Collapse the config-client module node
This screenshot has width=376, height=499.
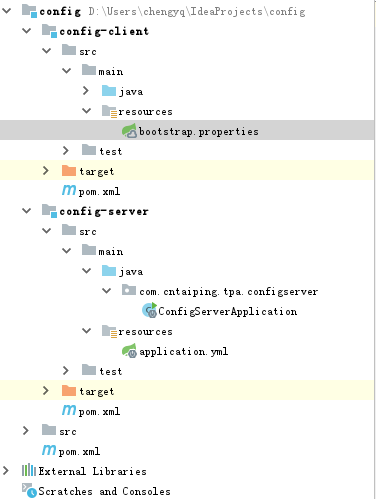click(26, 31)
